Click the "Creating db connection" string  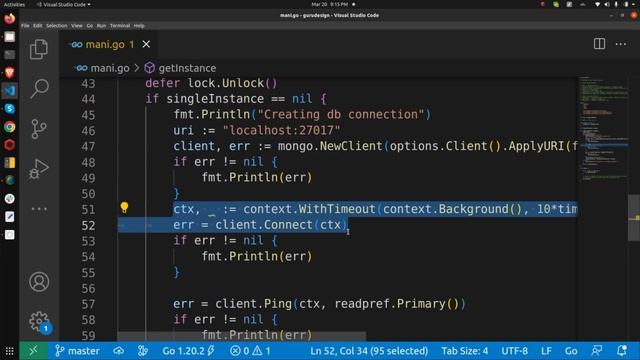(x=340, y=114)
